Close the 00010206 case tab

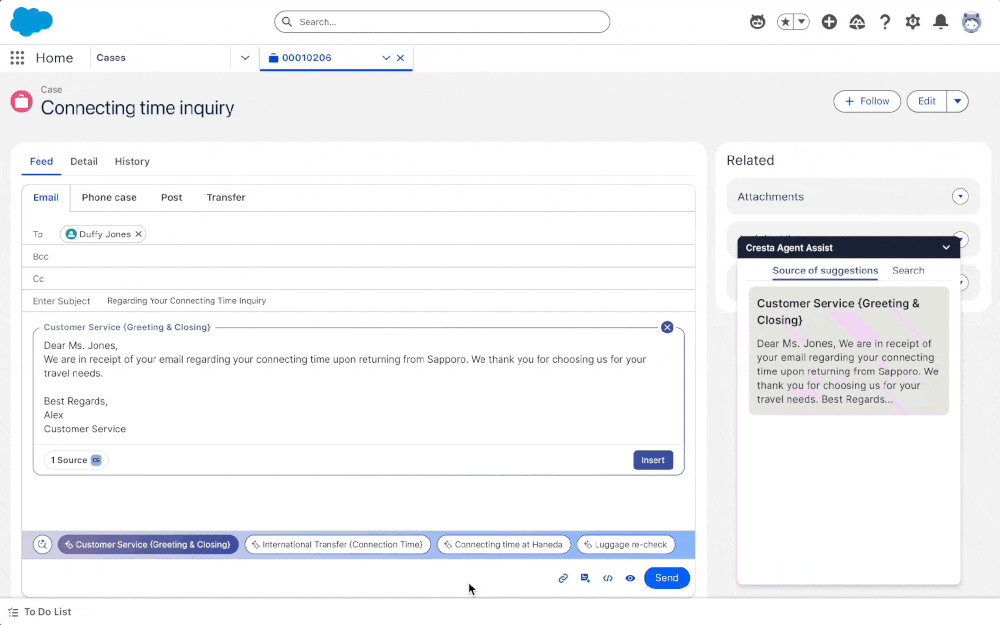(x=401, y=58)
